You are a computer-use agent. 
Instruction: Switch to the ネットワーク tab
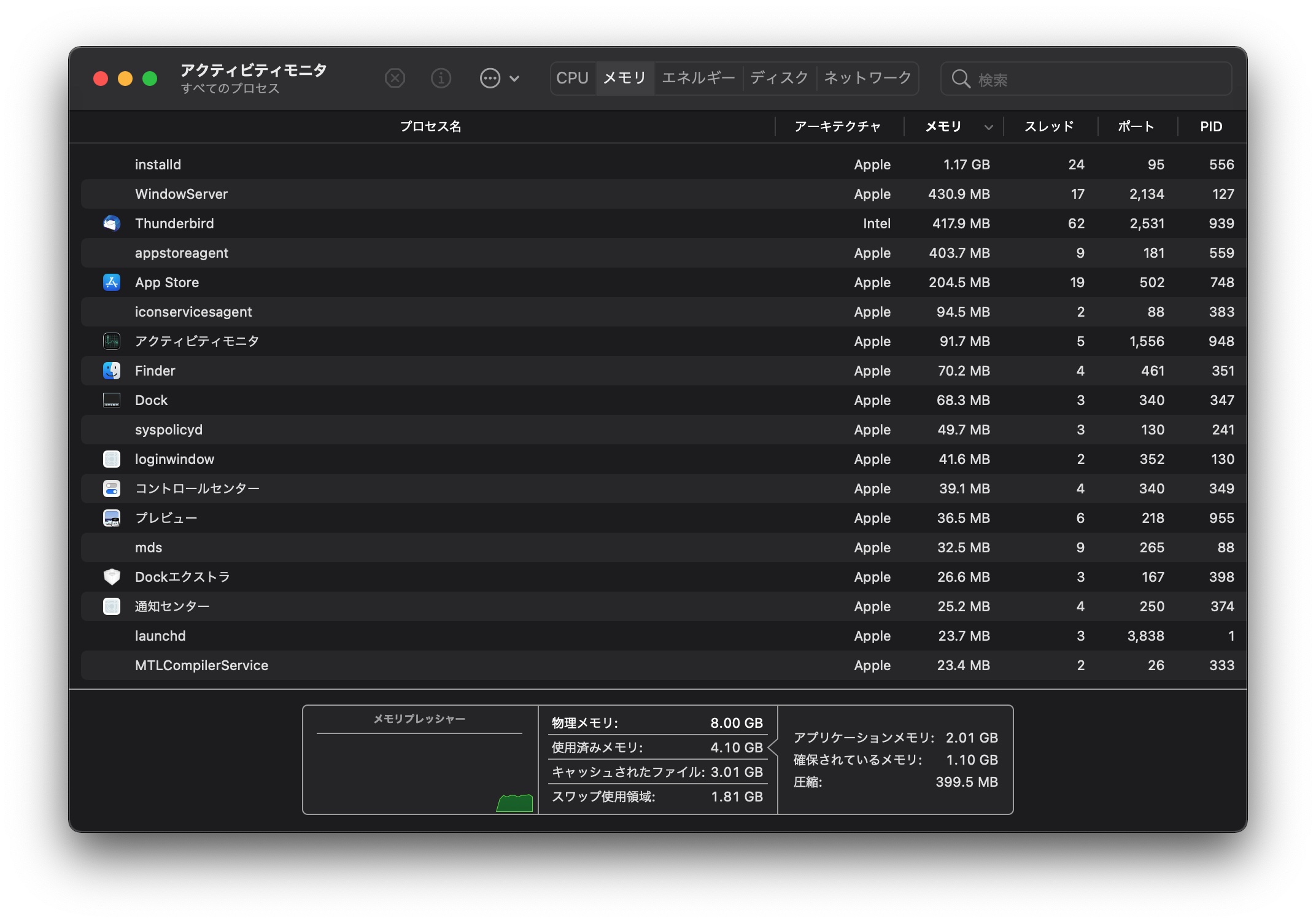867,79
